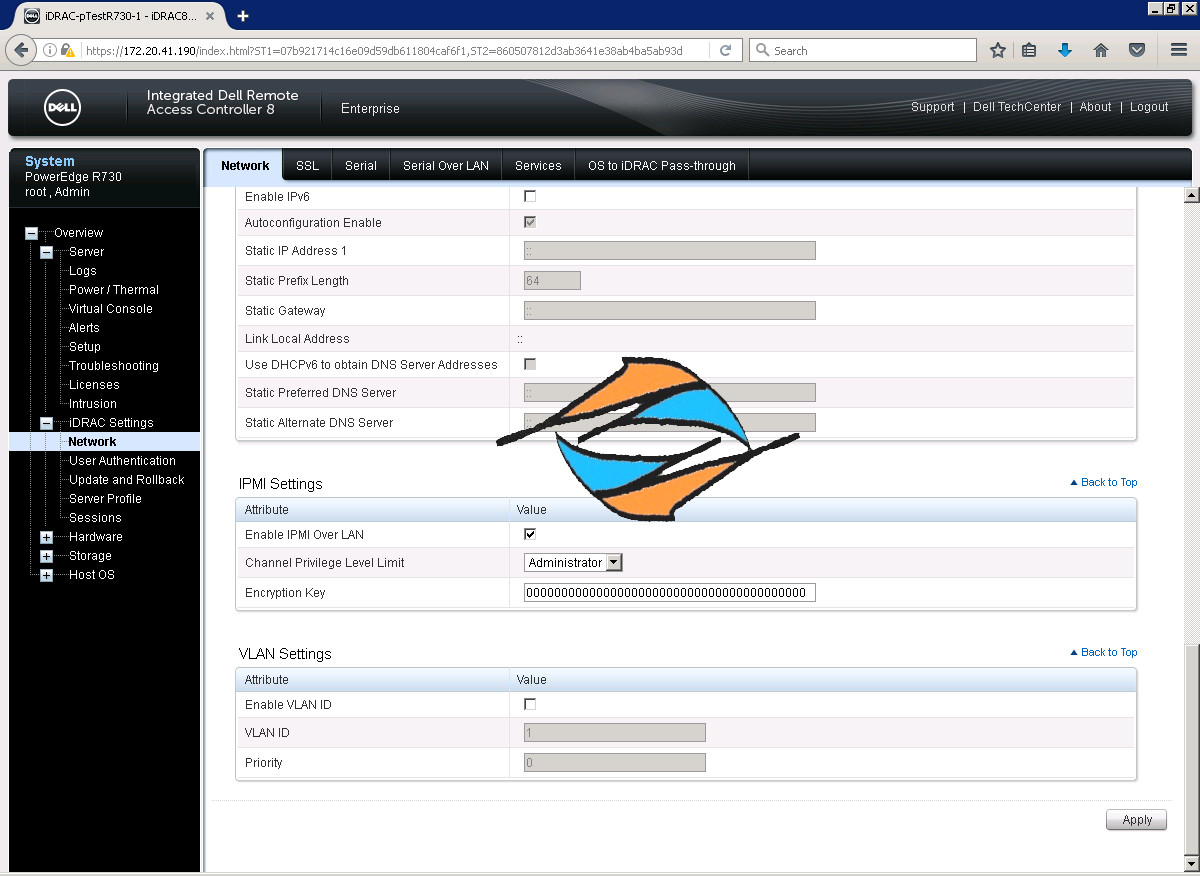This screenshot has height=876, width=1200.
Task: Expand the Host OS tree node
Action: pos(46,575)
